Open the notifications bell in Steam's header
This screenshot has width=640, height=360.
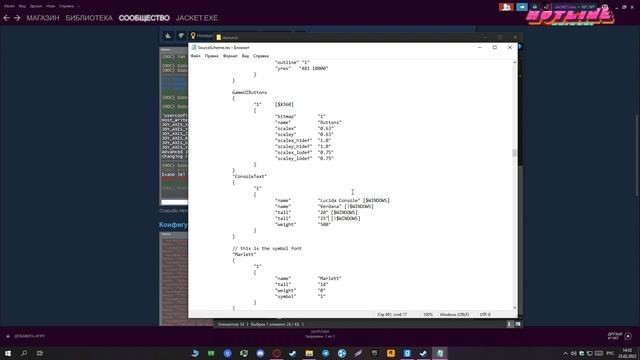pyautogui.click(x=535, y=7)
